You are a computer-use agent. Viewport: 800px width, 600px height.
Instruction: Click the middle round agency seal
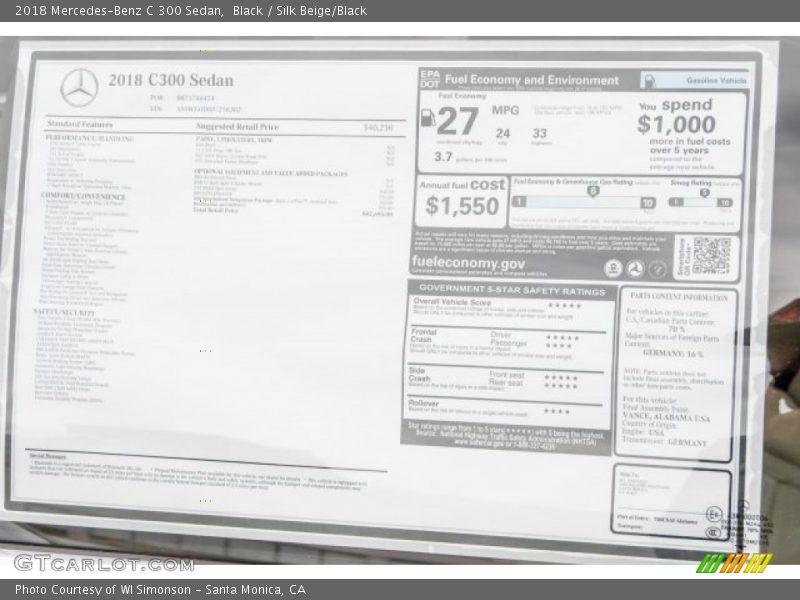(635, 269)
